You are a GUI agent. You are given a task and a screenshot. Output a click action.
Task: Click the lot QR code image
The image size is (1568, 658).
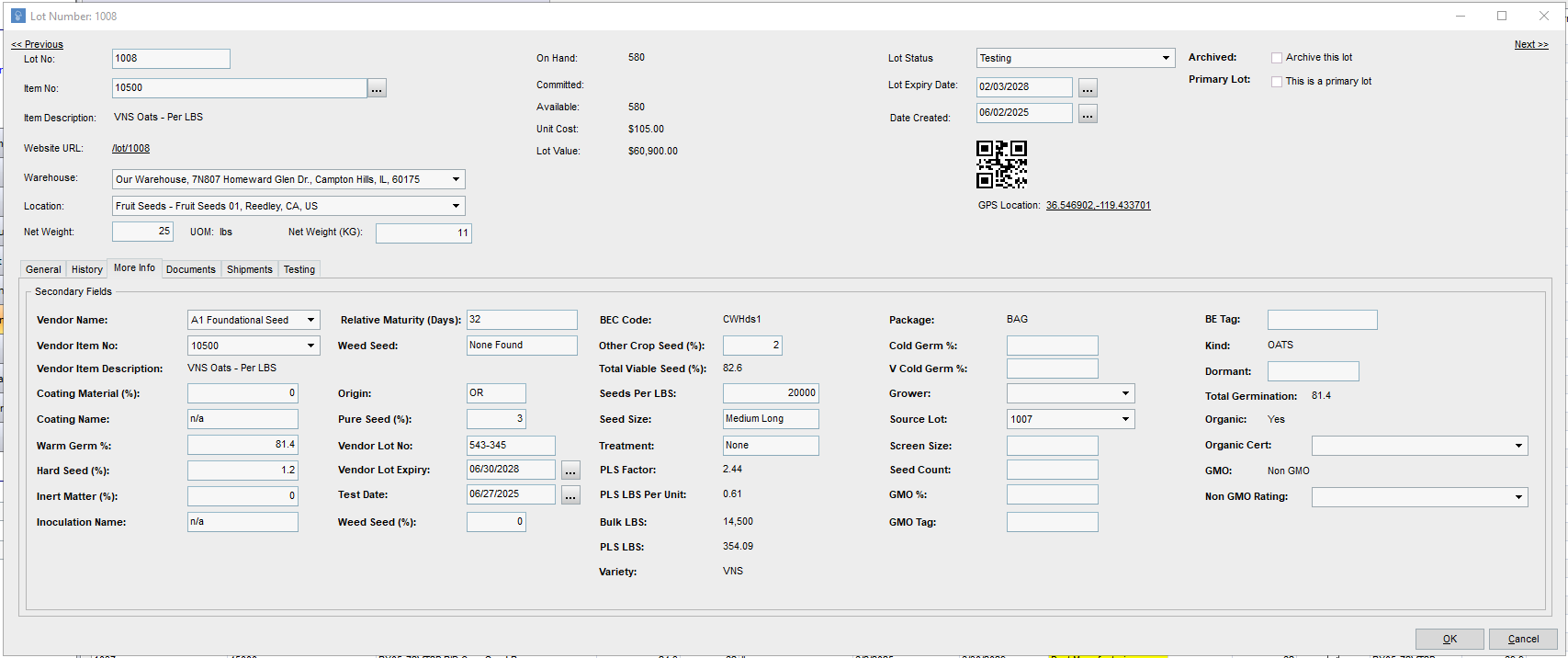pos(1001,164)
